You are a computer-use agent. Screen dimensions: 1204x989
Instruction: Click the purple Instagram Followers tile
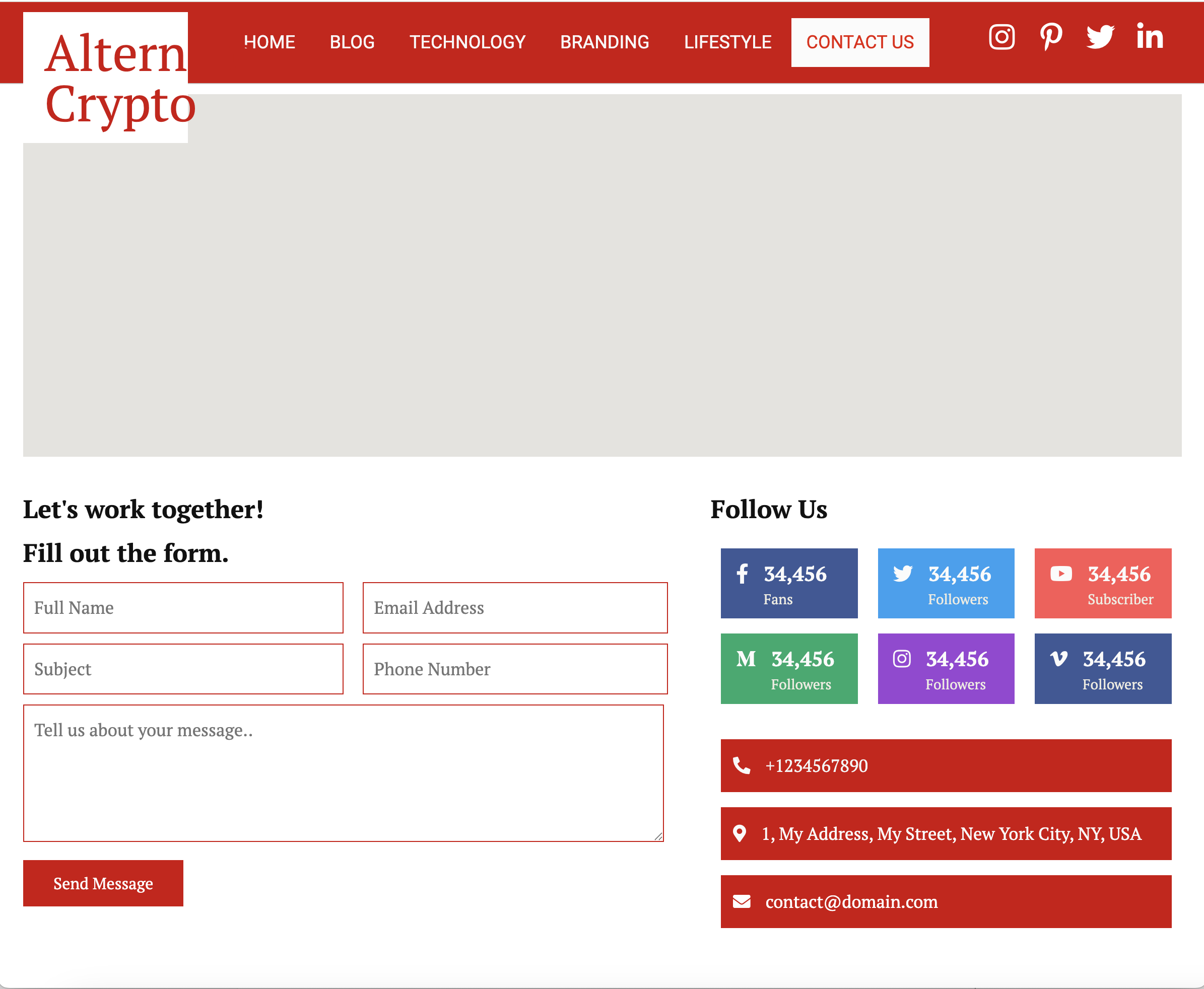tap(946, 669)
